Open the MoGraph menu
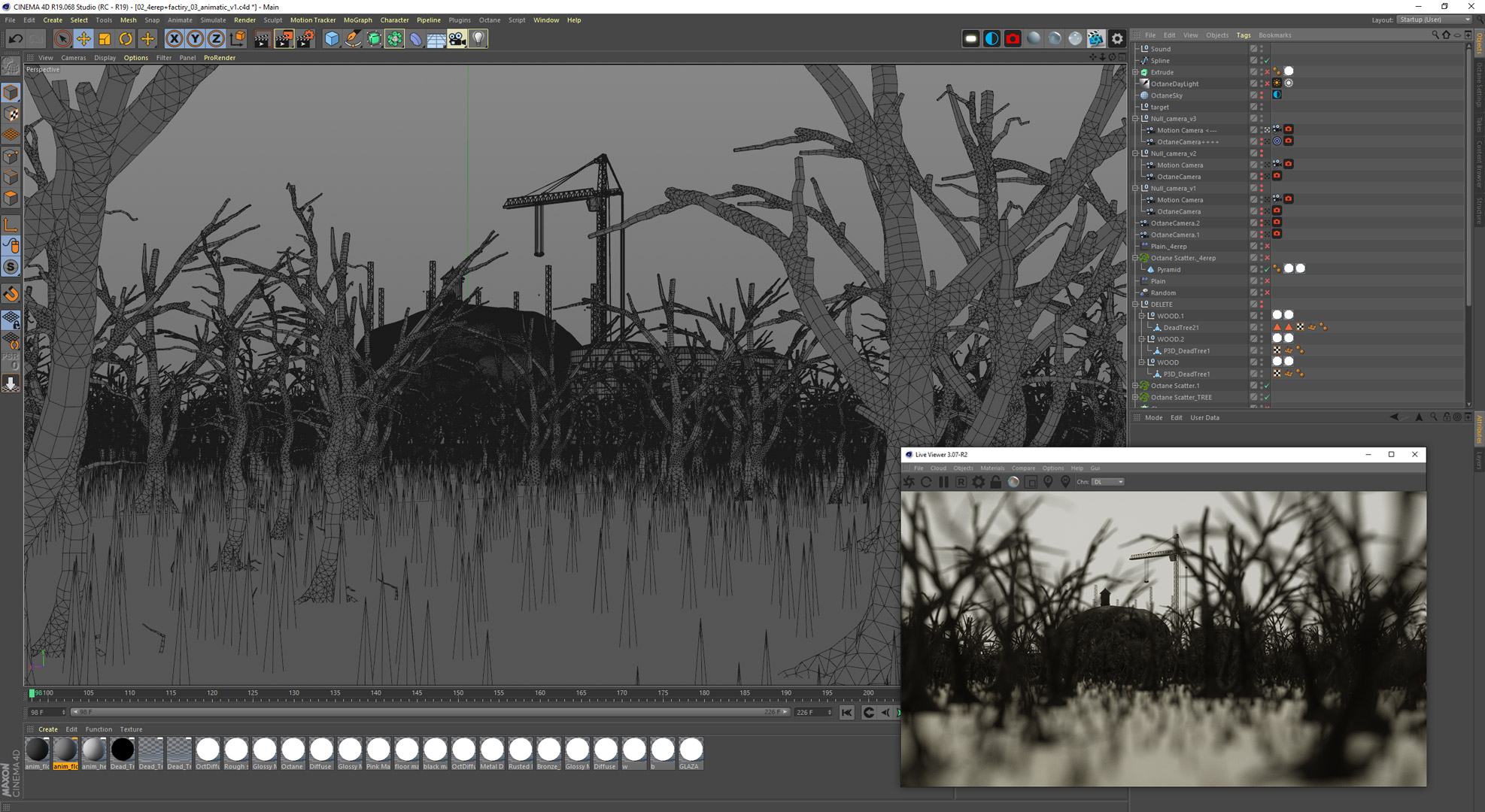The width and height of the screenshot is (1485, 812). click(357, 20)
